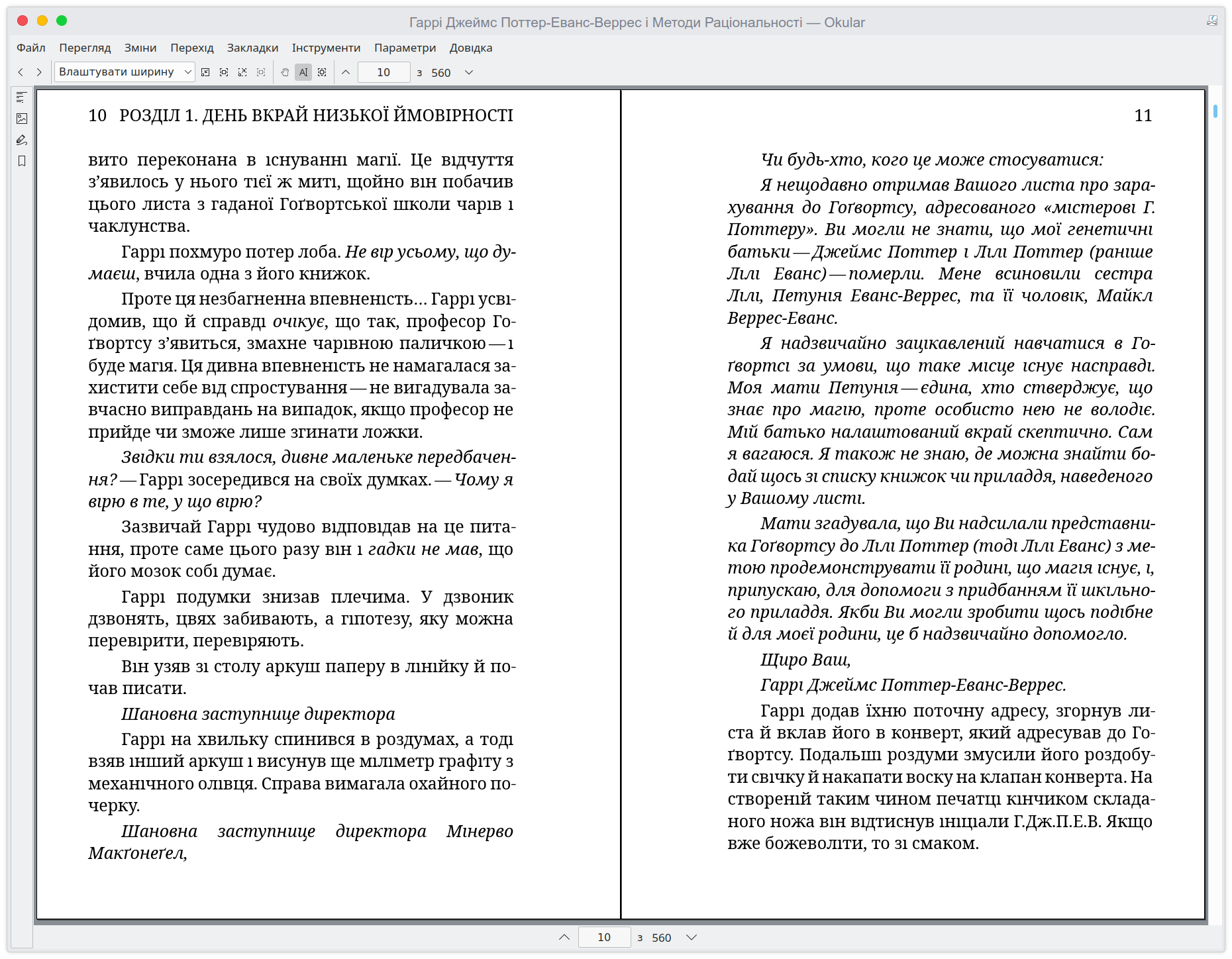The width and height of the screenshot is (1232, 959).
Task: Click the Auto Fit zoom icon
Action: point(242,72)
